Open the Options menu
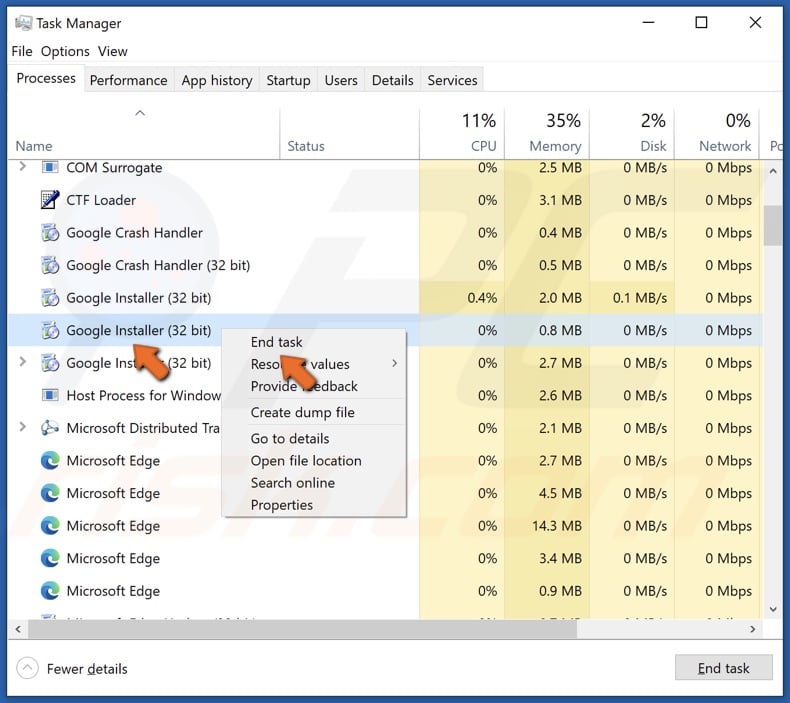The height and width of the screenshot is (703, 790). coord(65,51)
